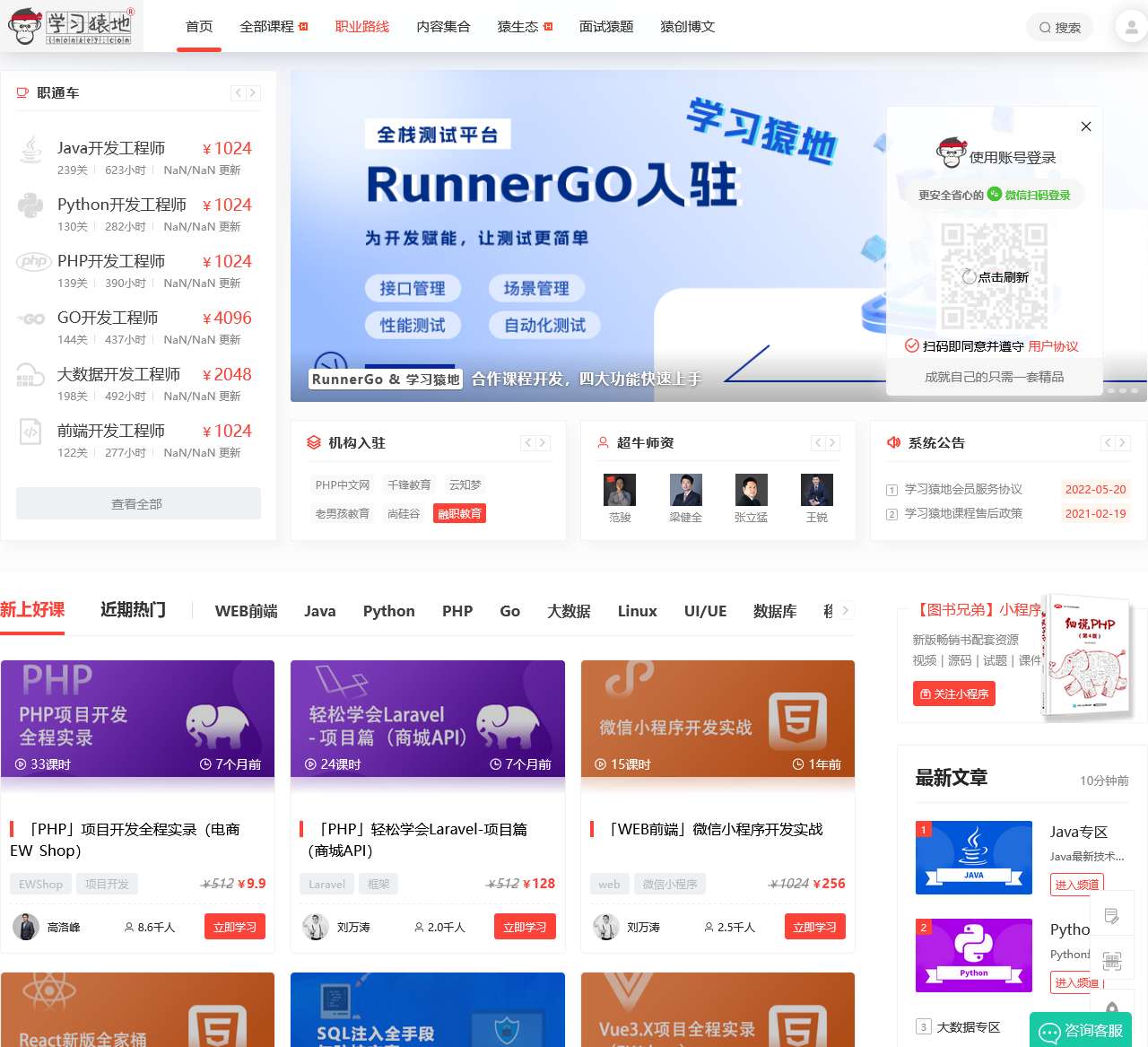Click 点击刷新 on the QR code
Viewport: 1148px width, 1047px height.
(x=995, y=277)
